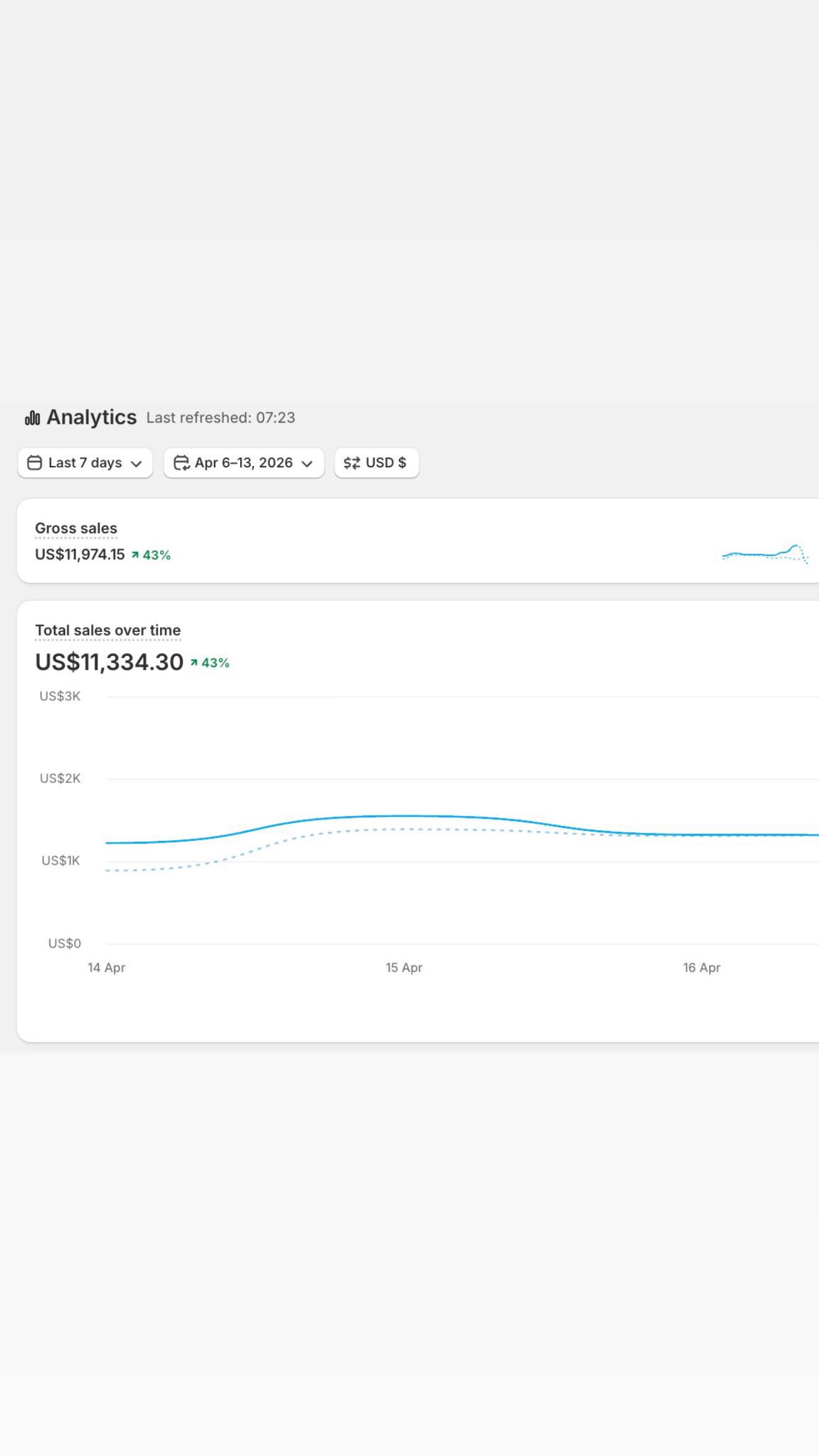Click the US$11,334.30 total sales figure

coord(109,662)
